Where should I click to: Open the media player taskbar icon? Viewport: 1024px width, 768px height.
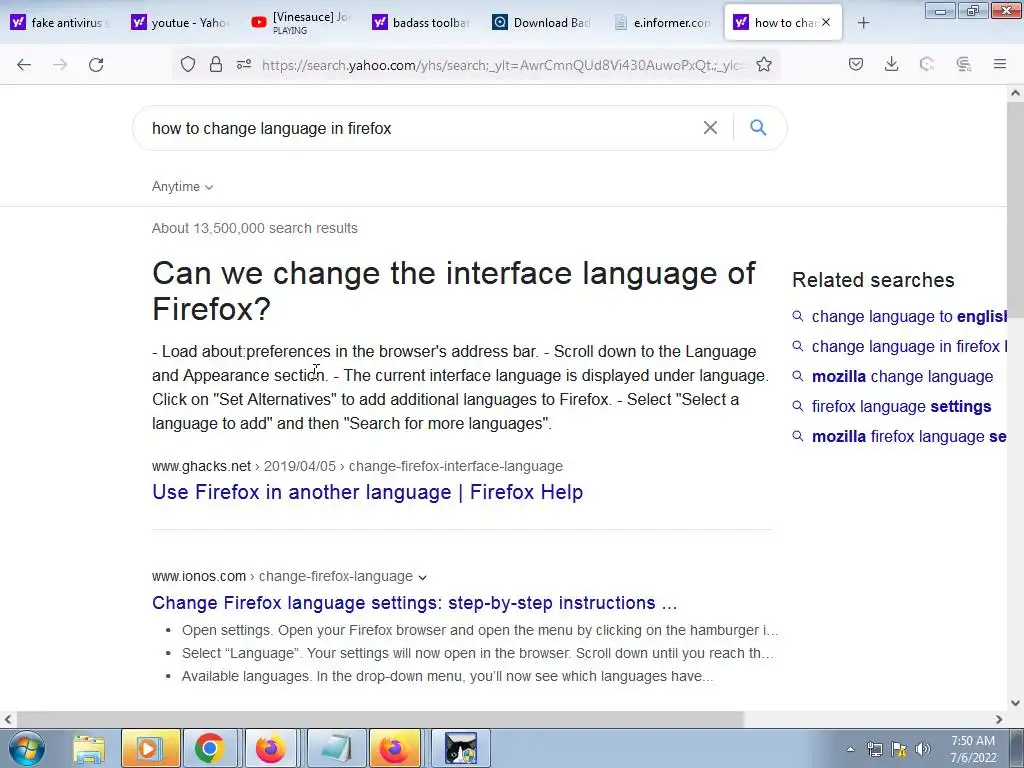(150, 748)
